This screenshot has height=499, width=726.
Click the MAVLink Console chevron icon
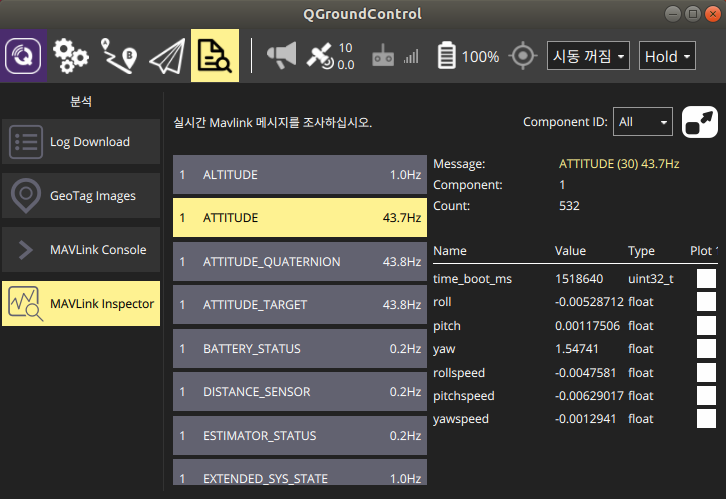coord(26,250)
